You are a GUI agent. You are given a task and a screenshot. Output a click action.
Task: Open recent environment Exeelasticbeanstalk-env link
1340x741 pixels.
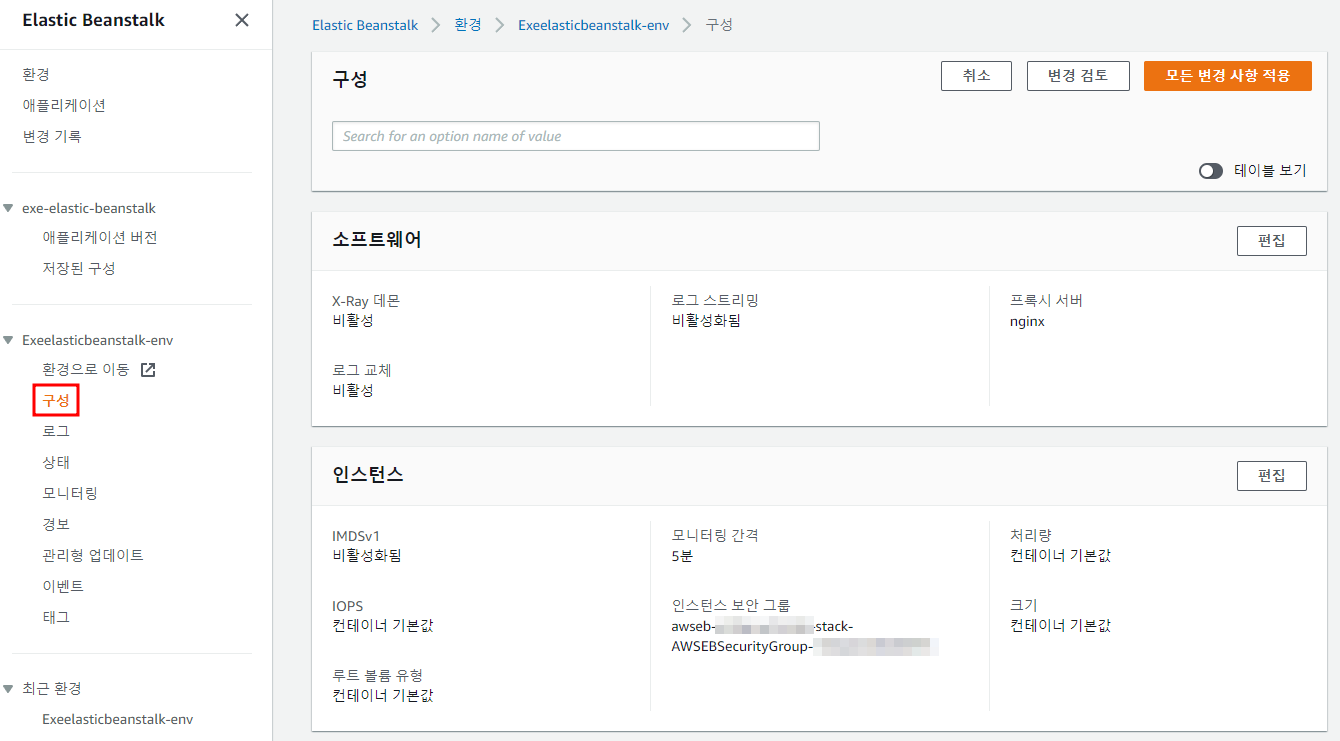click(118, 719)
